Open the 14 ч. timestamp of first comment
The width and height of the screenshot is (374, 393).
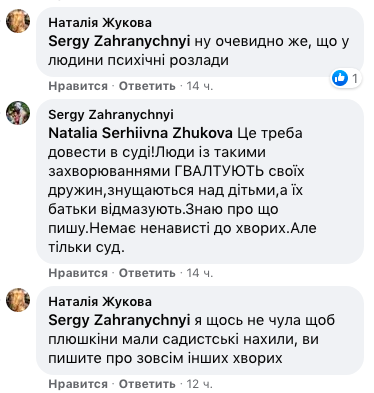pyautogui.click(x=200, y=86)
